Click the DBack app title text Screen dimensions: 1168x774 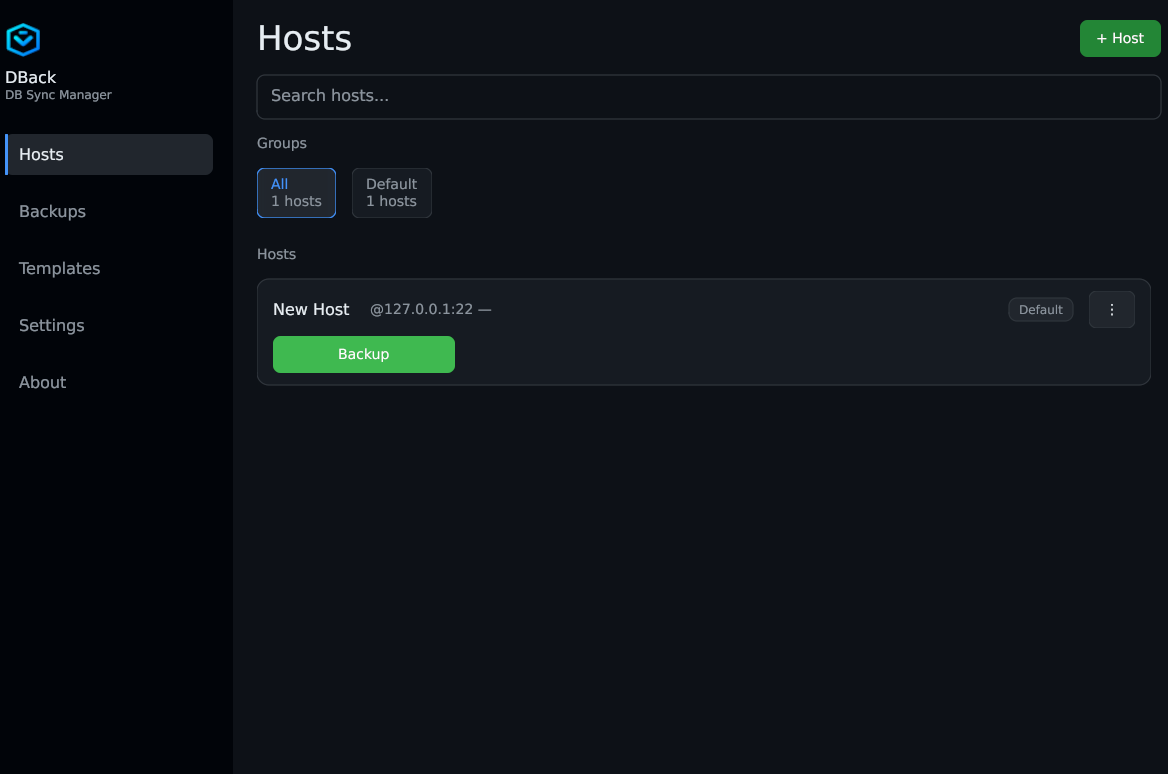click(31, 77)
